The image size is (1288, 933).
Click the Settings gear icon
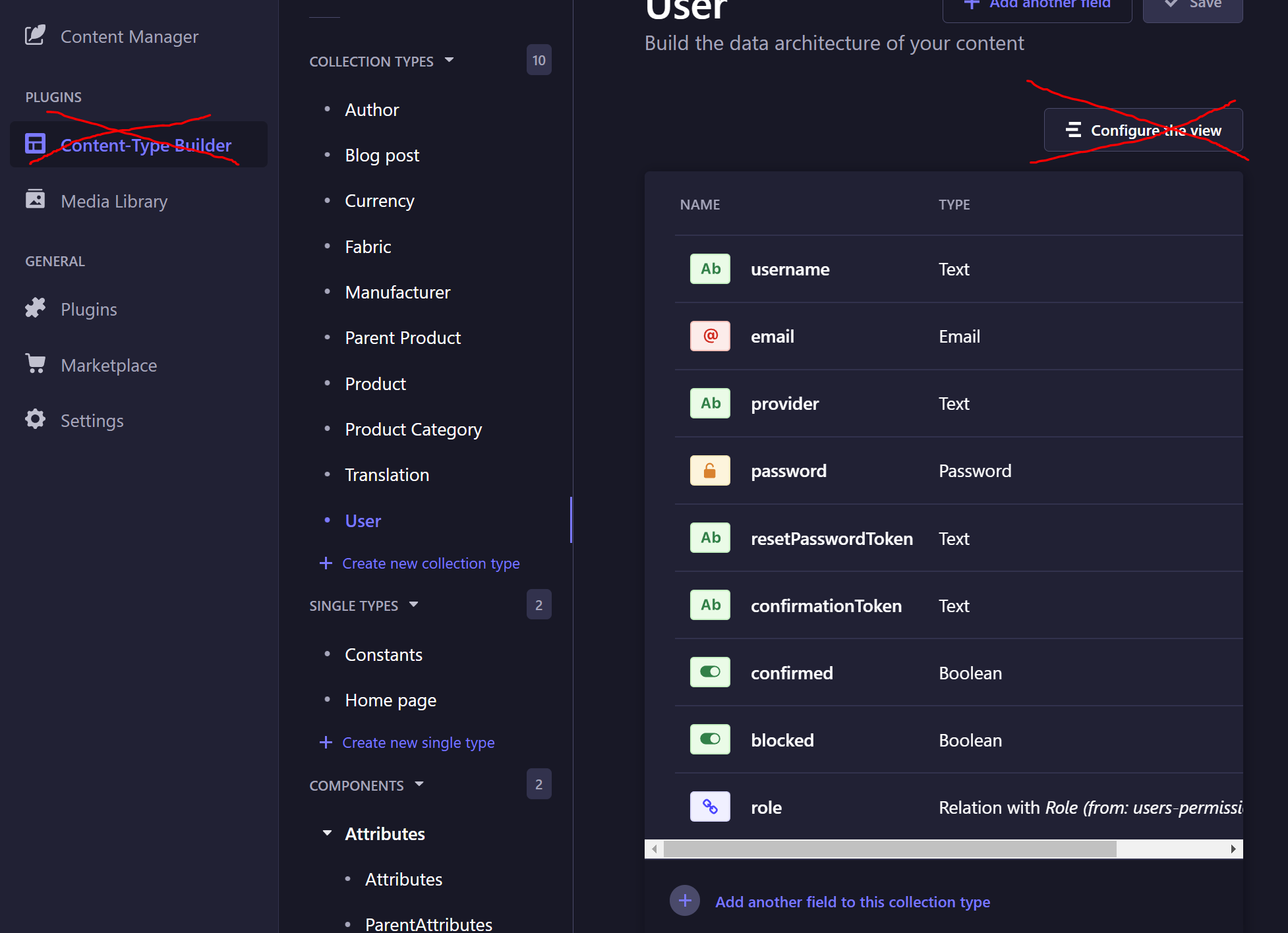(x=35, y=419)
